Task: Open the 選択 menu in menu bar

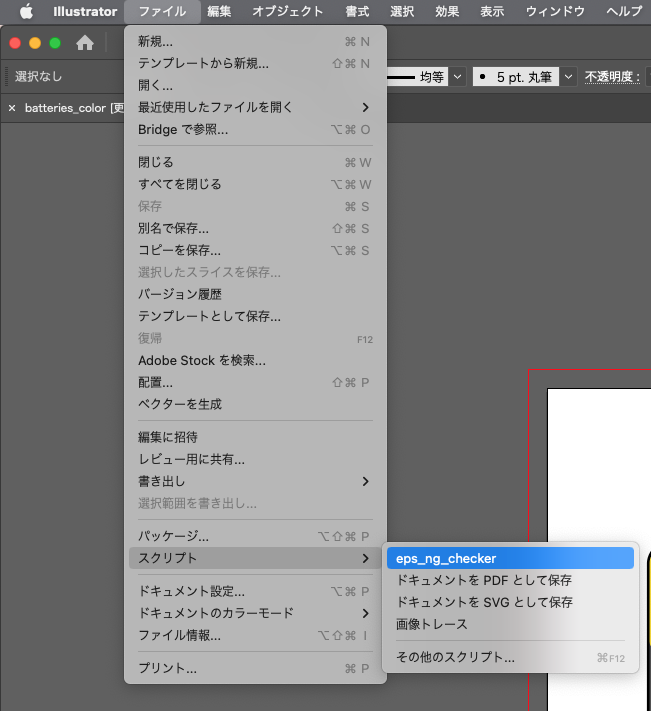Action: [402, 11]
